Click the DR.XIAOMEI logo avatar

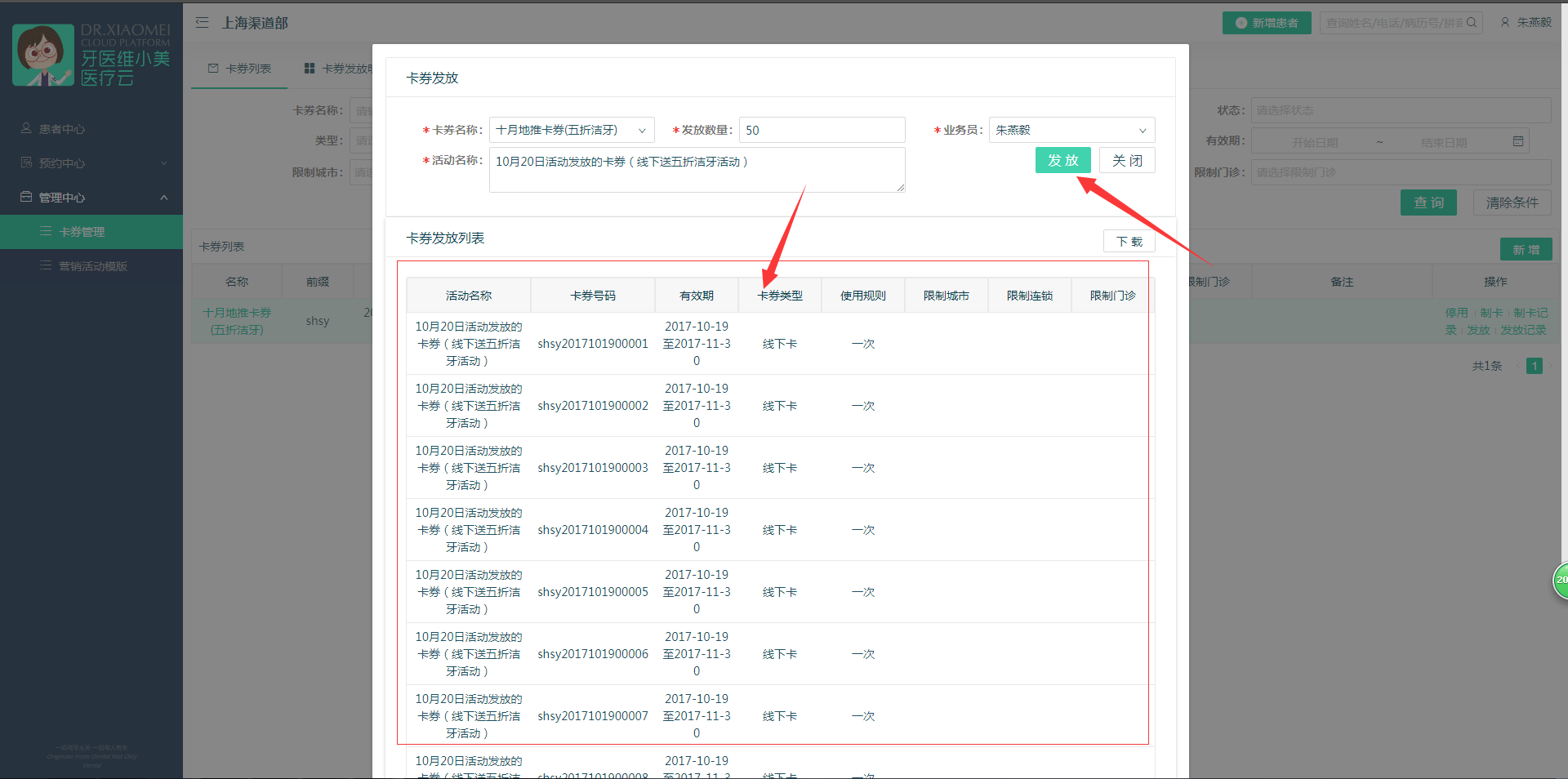42,55
